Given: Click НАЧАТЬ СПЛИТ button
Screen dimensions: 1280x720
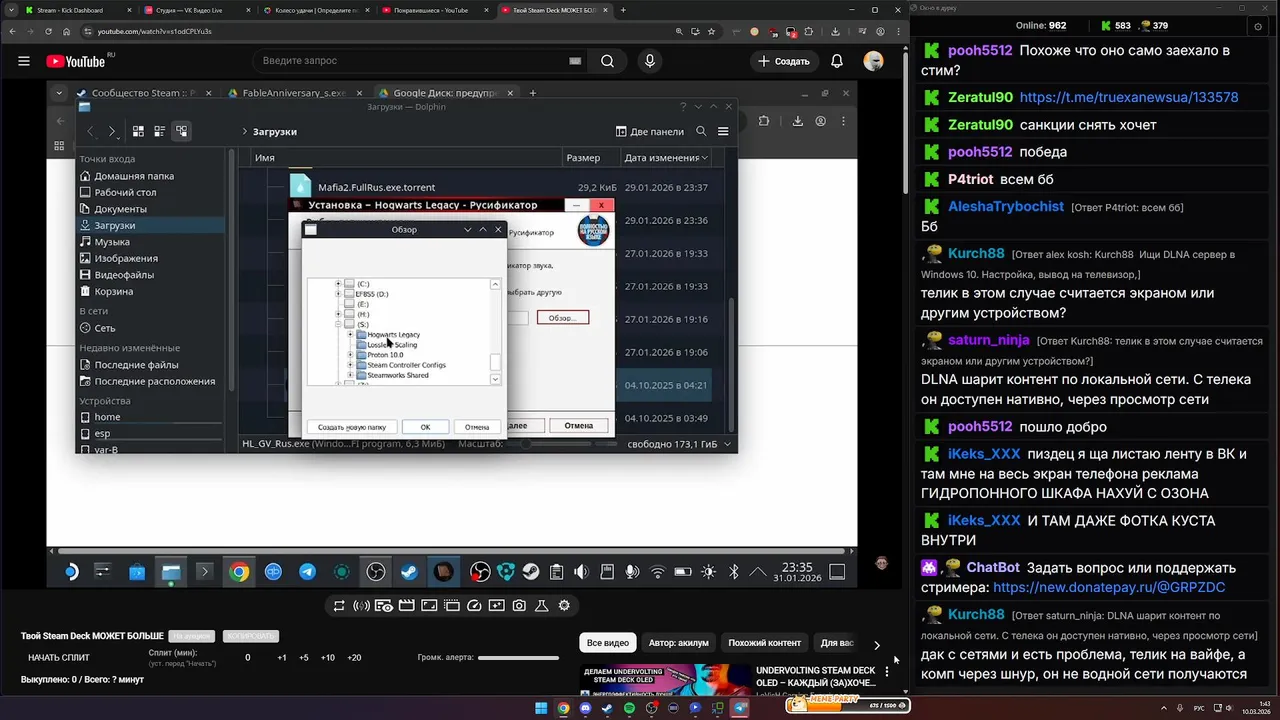Looking at the screenshot, I should (x=59, y=657).
